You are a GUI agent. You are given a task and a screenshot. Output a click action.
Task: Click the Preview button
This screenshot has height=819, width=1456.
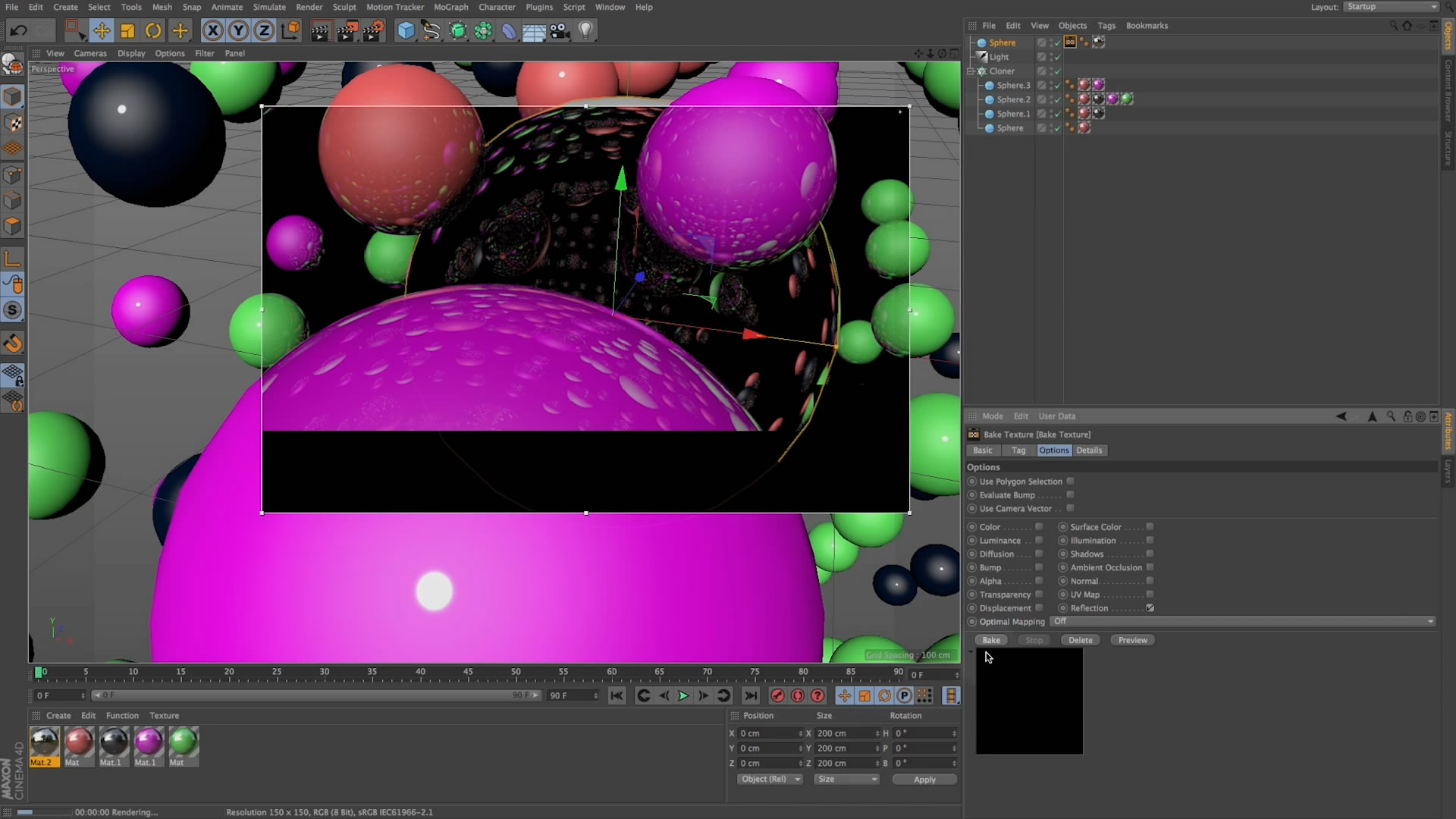[1132, 640]
